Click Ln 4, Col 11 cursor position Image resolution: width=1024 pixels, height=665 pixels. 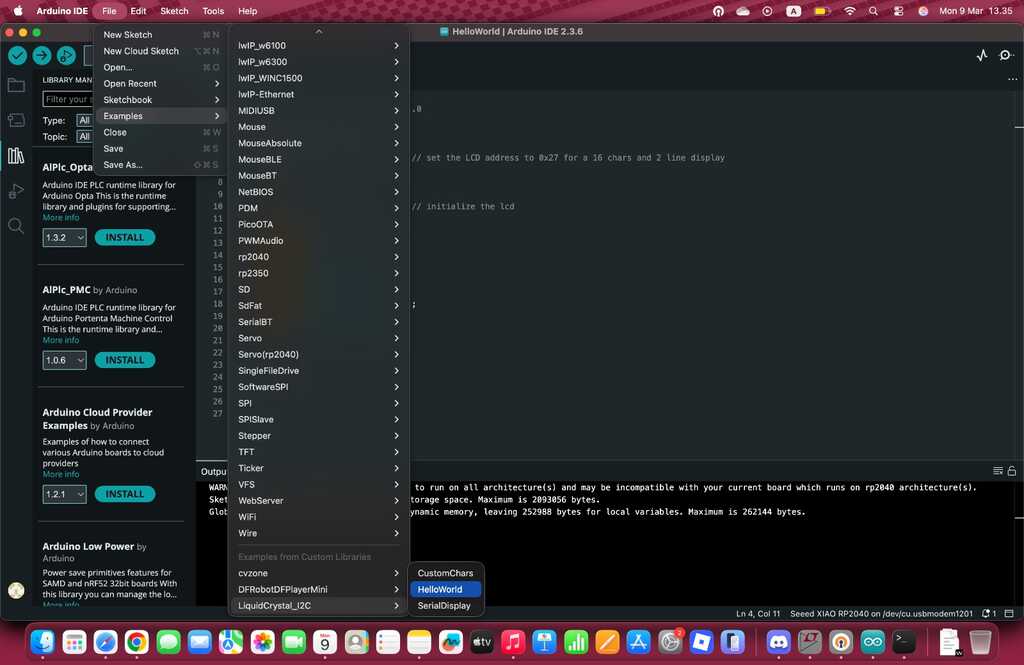758,614
